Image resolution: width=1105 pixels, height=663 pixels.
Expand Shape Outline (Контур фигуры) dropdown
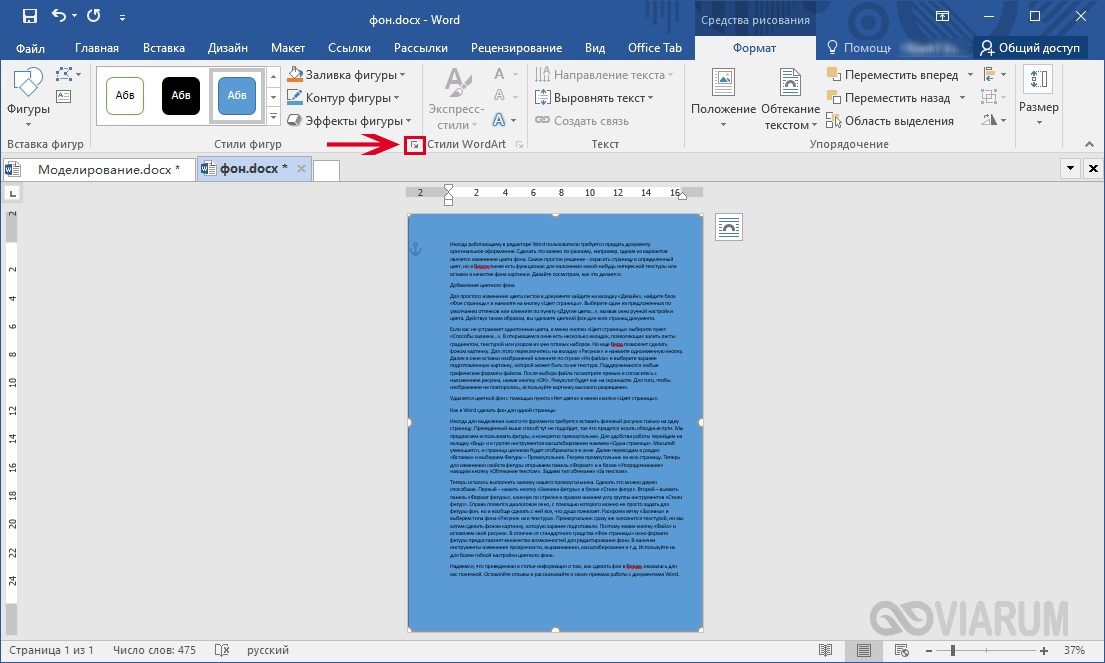(397, 98)
